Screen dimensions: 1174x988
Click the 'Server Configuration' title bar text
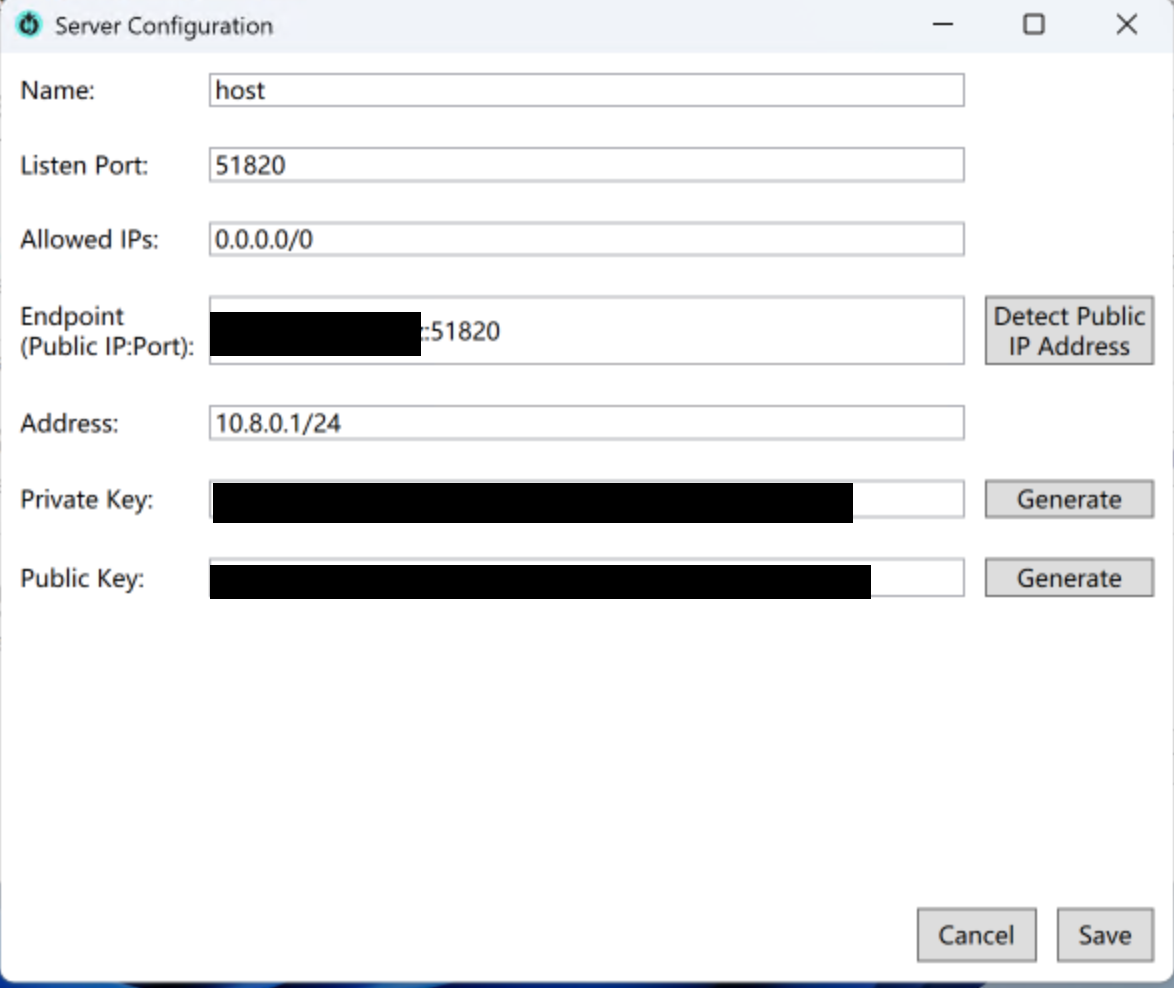tap(163, 26)
